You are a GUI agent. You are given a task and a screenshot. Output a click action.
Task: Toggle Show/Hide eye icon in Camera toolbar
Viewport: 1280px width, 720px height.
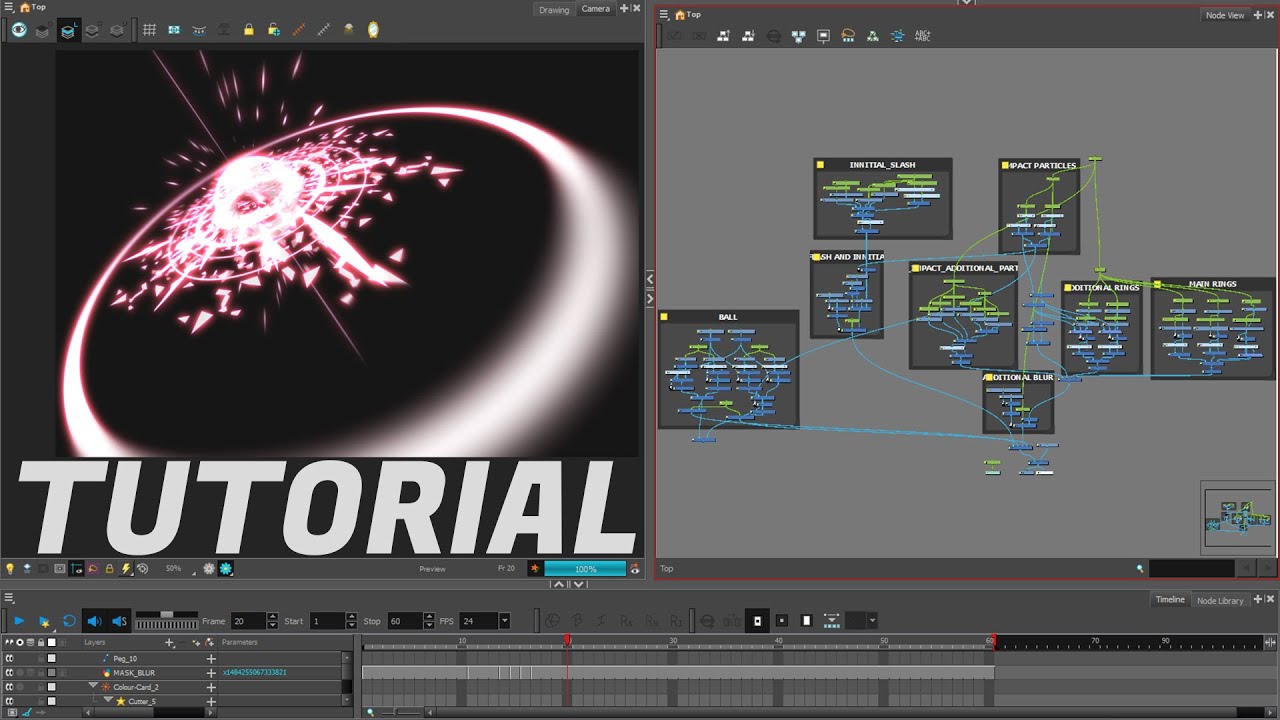tap(19, 30)
